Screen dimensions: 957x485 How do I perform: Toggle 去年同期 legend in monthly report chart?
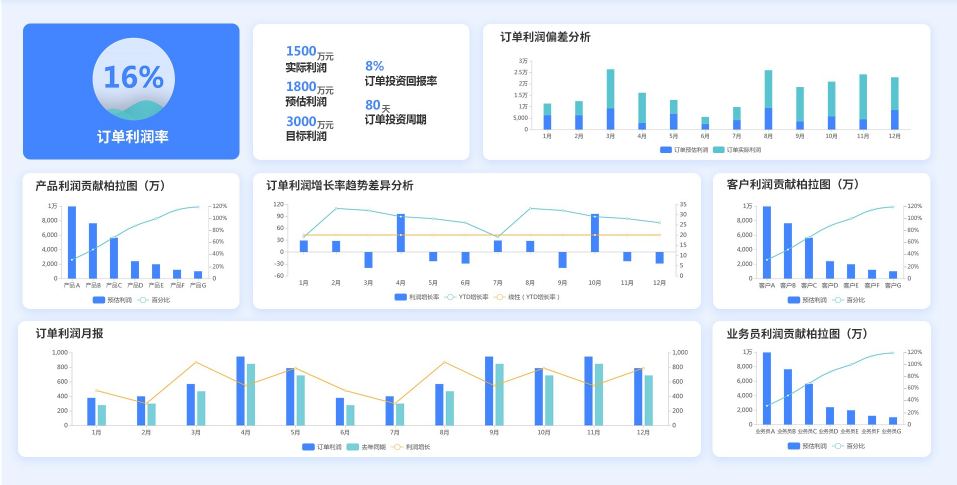pos(360,447)
